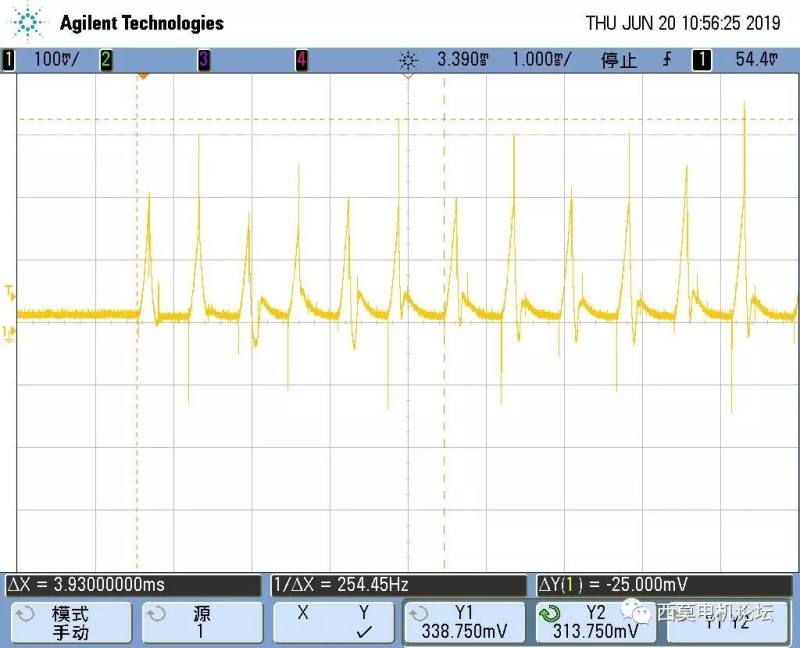Image resolution: width=800 pixels, height=648 pixels.
Task: Select the green channel 2 indicator
Action: 105,60
